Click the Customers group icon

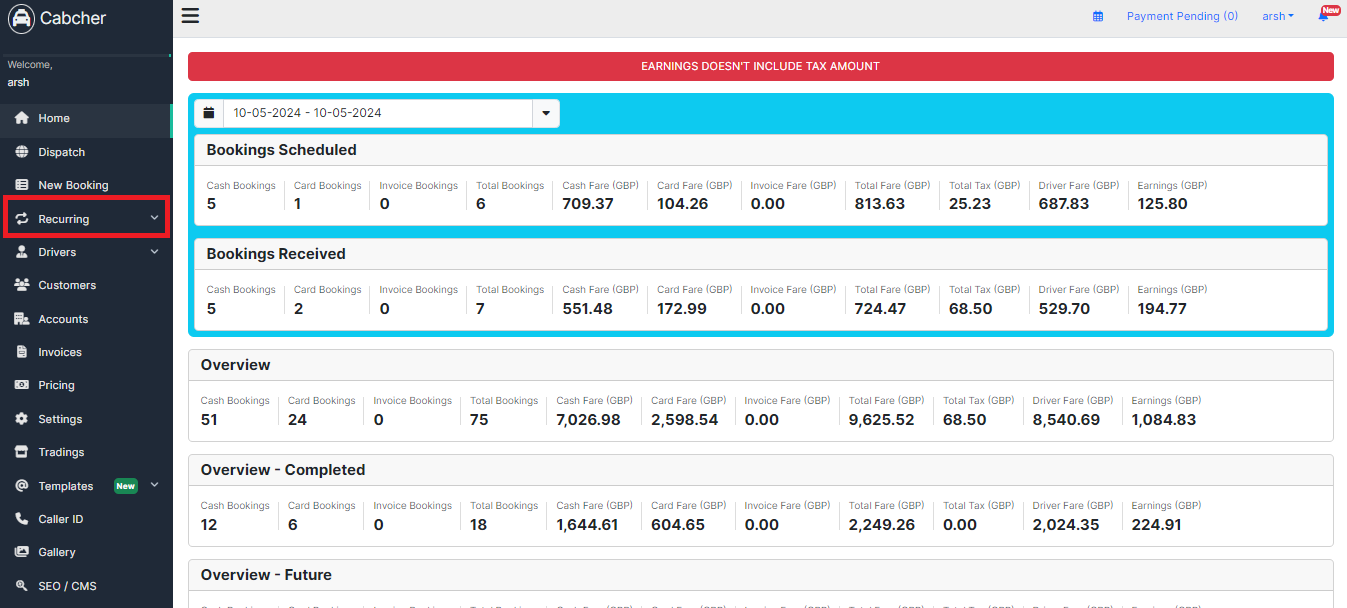pos(21,285)
